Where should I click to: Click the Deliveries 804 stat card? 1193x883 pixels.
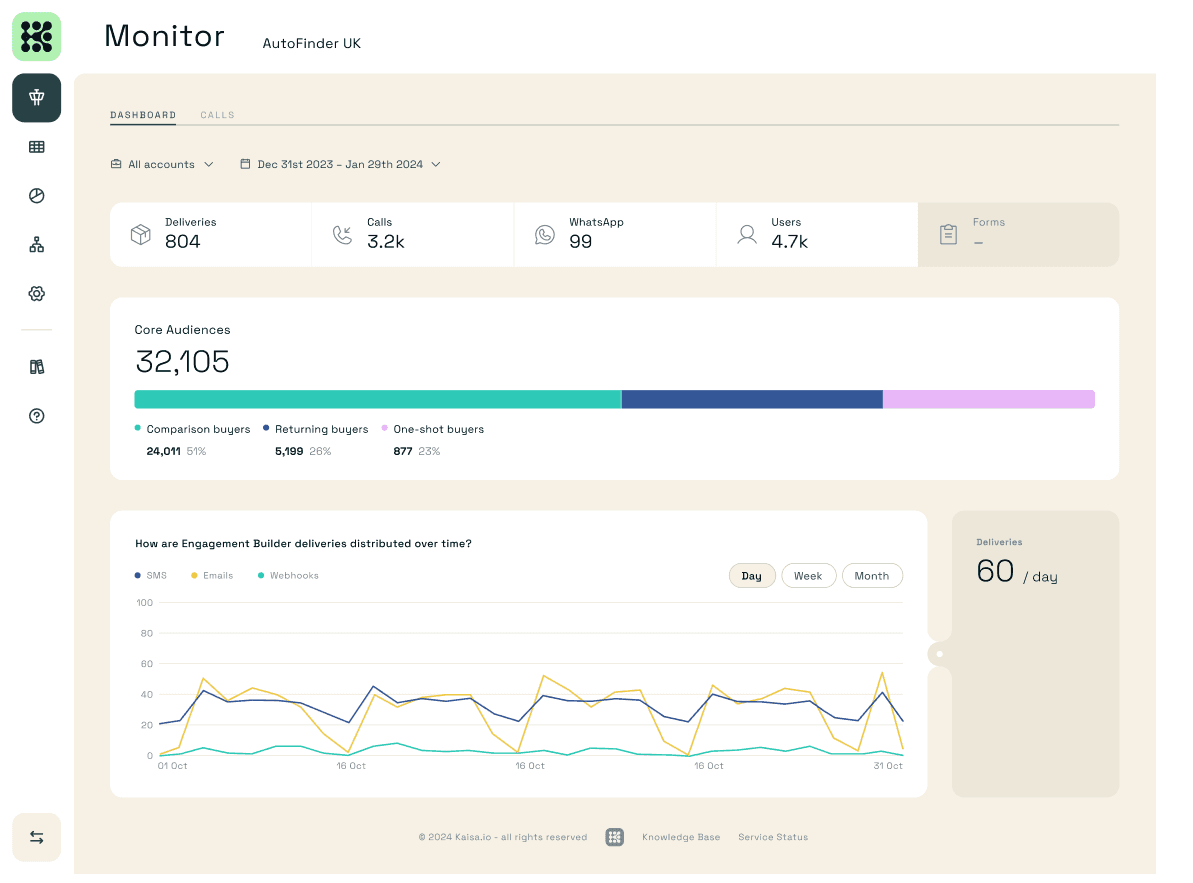[211, 234]
